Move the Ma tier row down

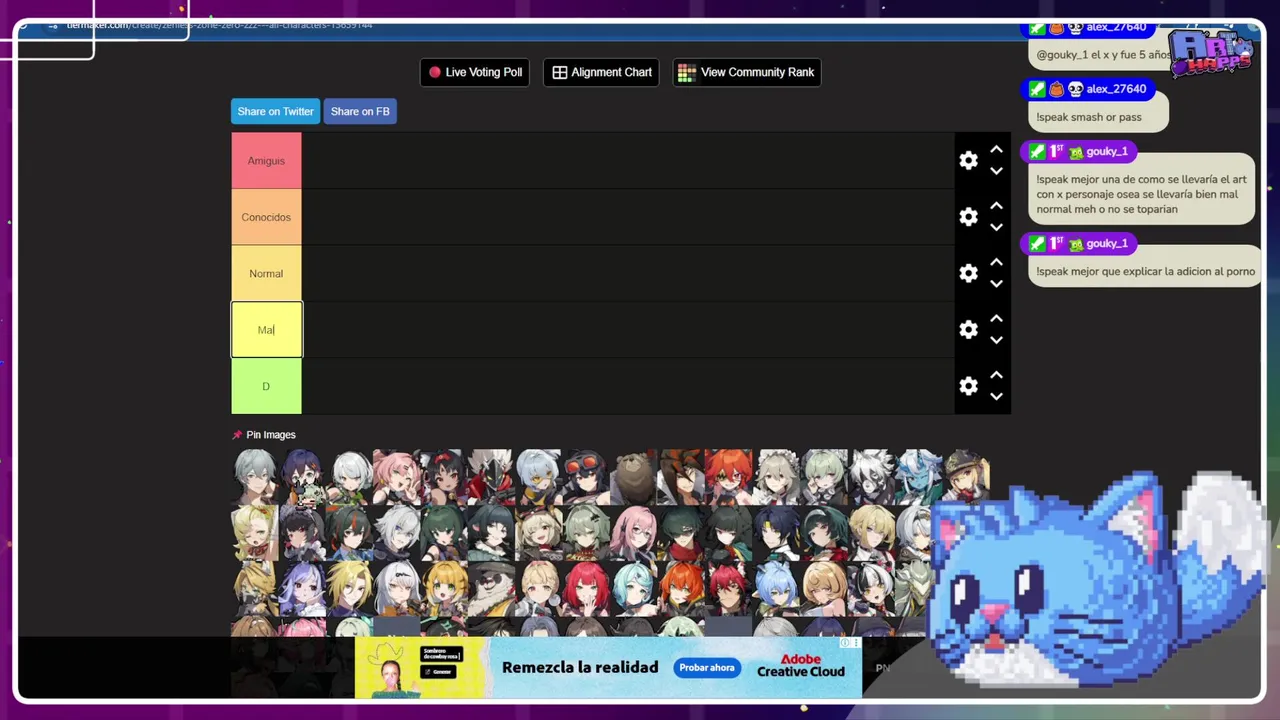(x=996, y=340)
